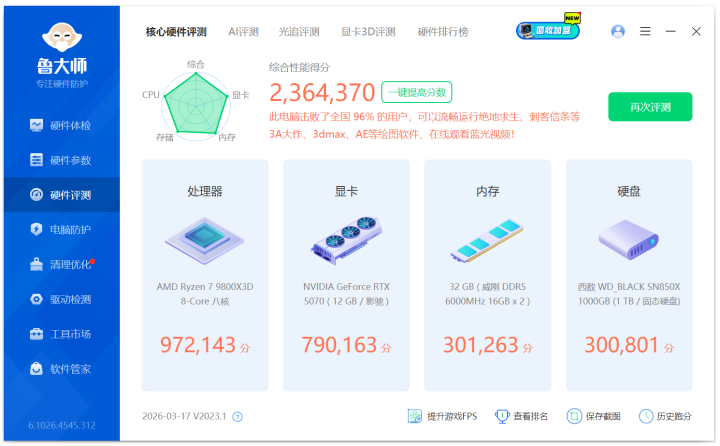Click the 内存 RAM stick icon
Screen dimensions: 720x446
pyautogui.click(x=487, y=241)
